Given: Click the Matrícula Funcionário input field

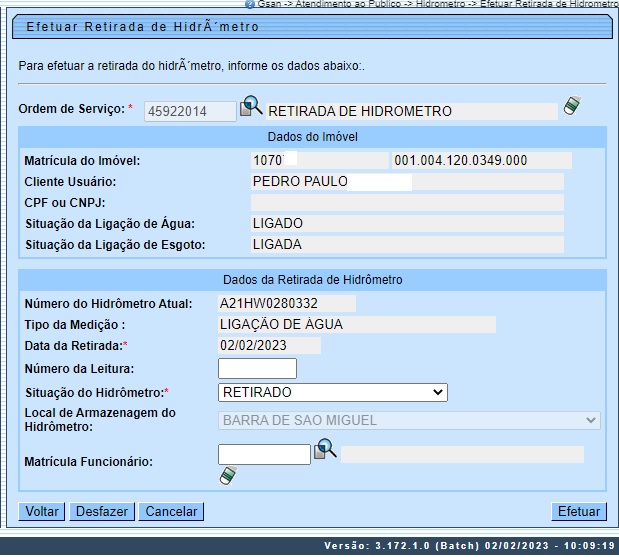Looking at the screenshot, I should (x=264, y=455).
